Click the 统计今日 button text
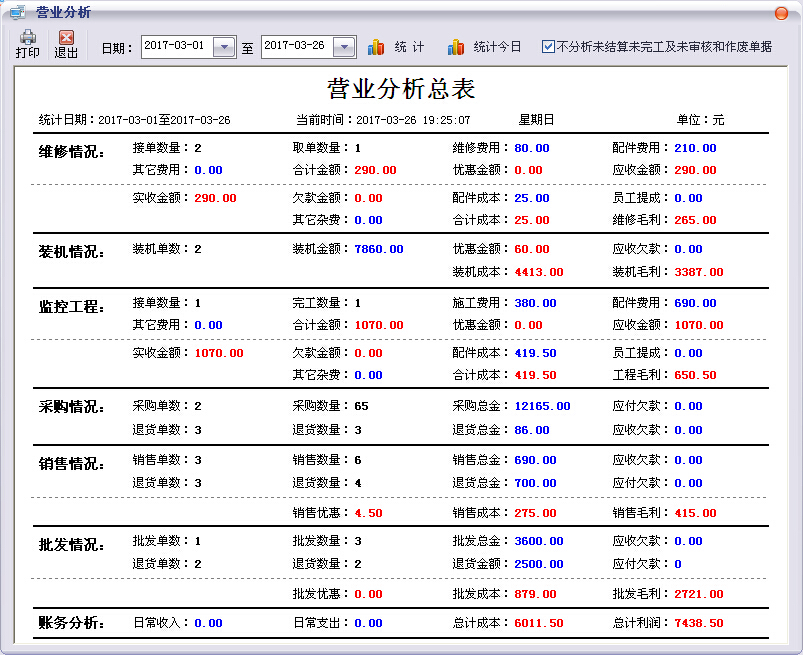 tap(497, 47)
